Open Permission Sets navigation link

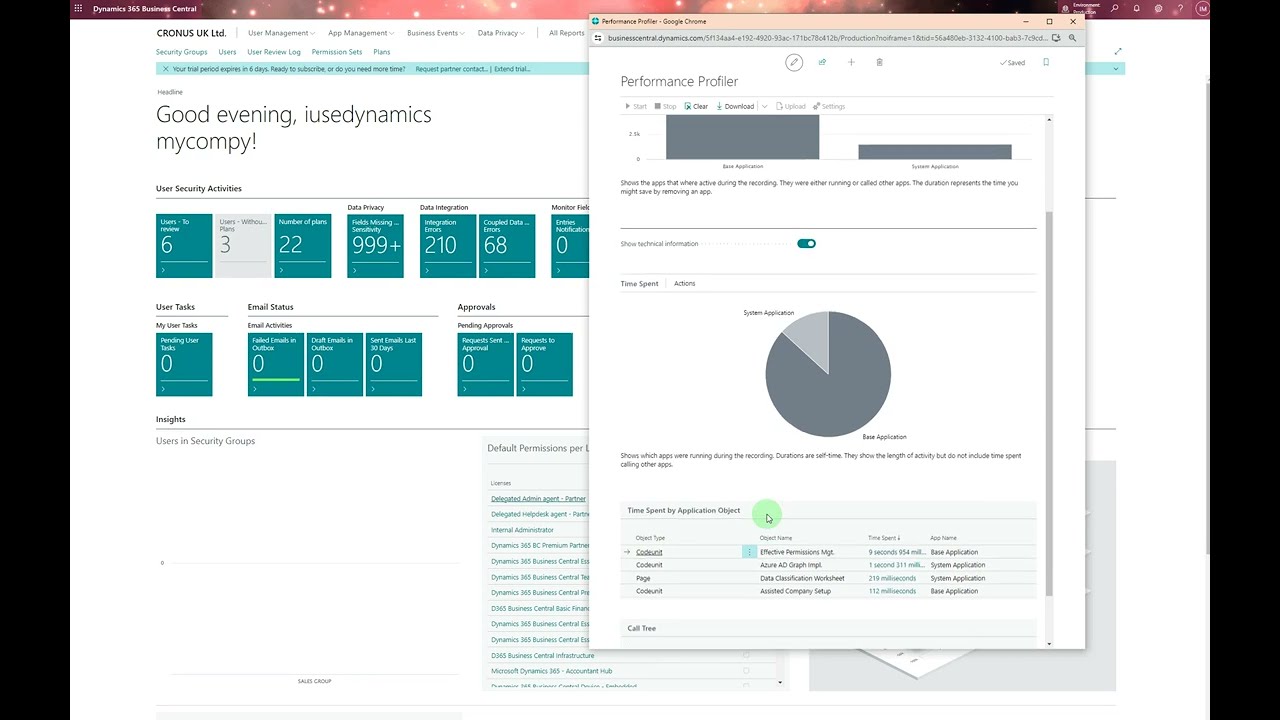point(336,52)
